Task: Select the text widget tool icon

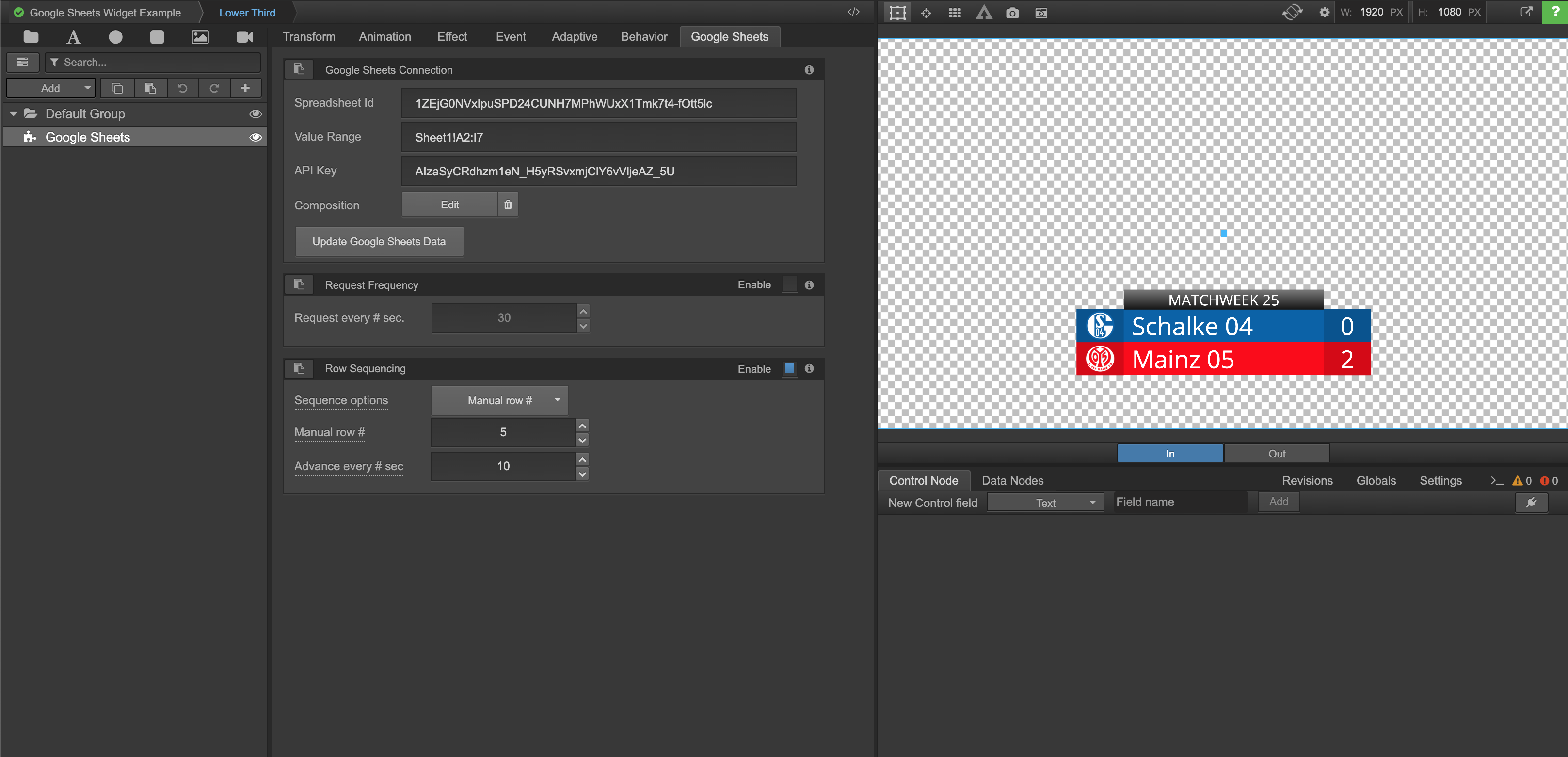Action: coord(73,37)
